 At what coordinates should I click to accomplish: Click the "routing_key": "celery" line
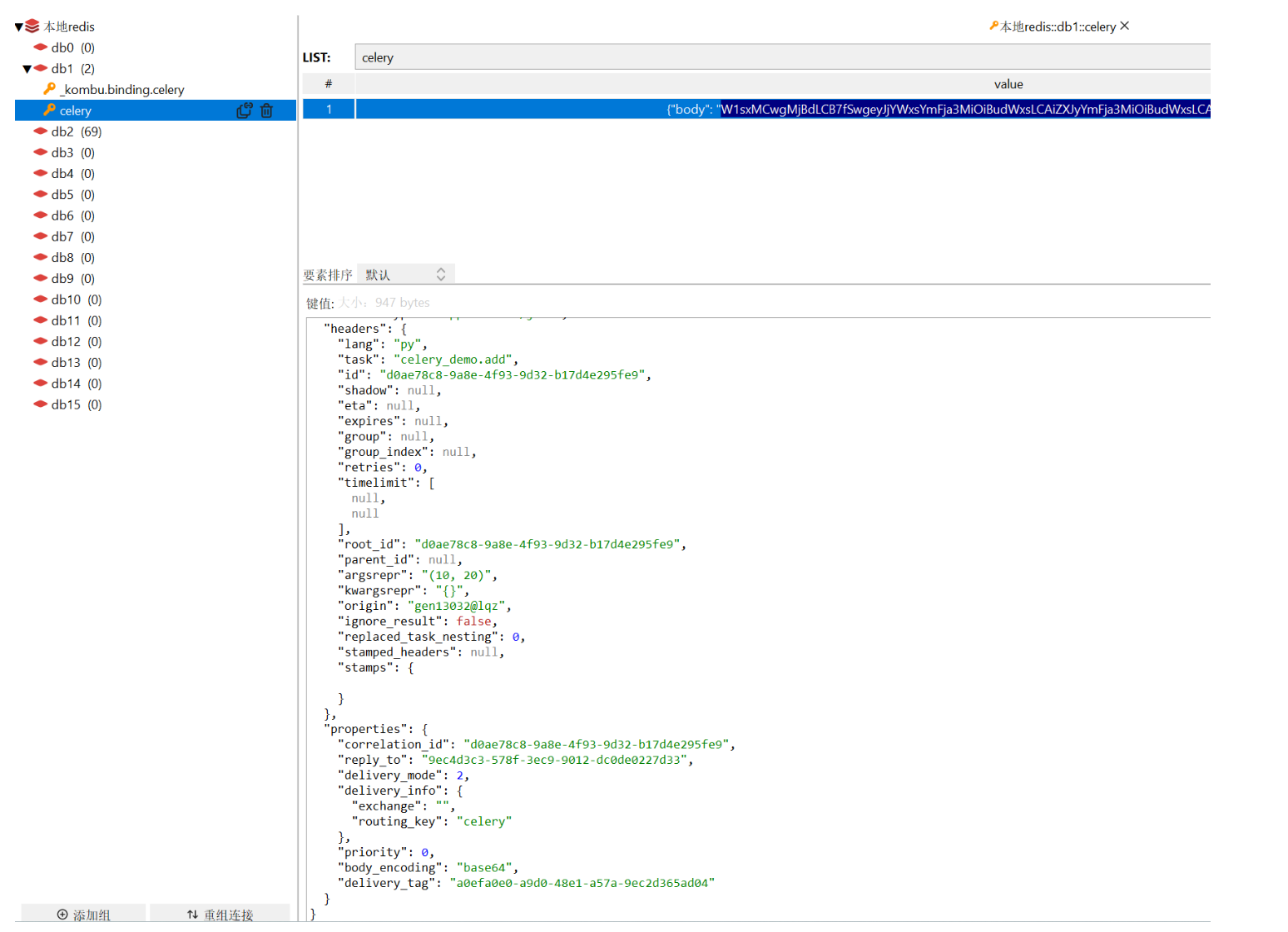coord(432,821)
